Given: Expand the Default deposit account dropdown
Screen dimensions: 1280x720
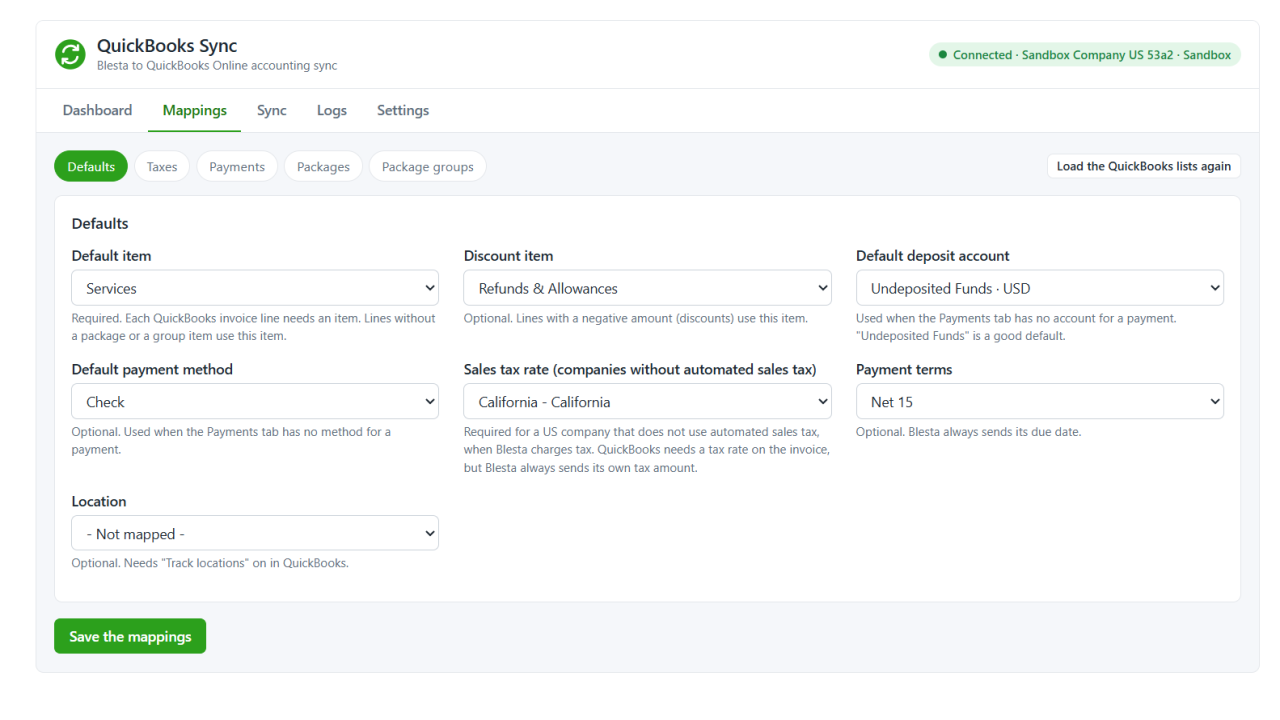Looking at the screenshot, I should [x=1040, y=288].
